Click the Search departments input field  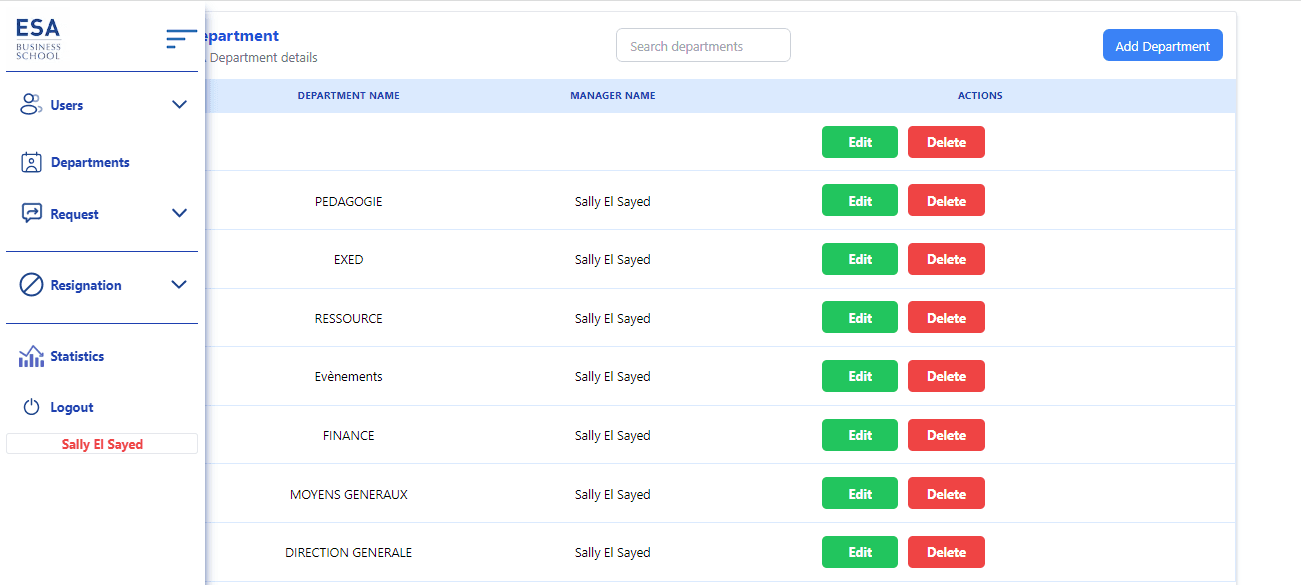click(x=703, y=45)
